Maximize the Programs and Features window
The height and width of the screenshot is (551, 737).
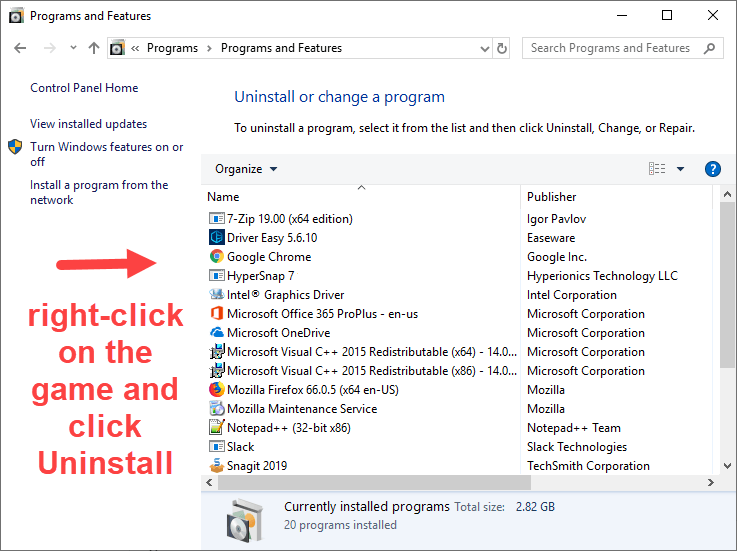(666, 16)
